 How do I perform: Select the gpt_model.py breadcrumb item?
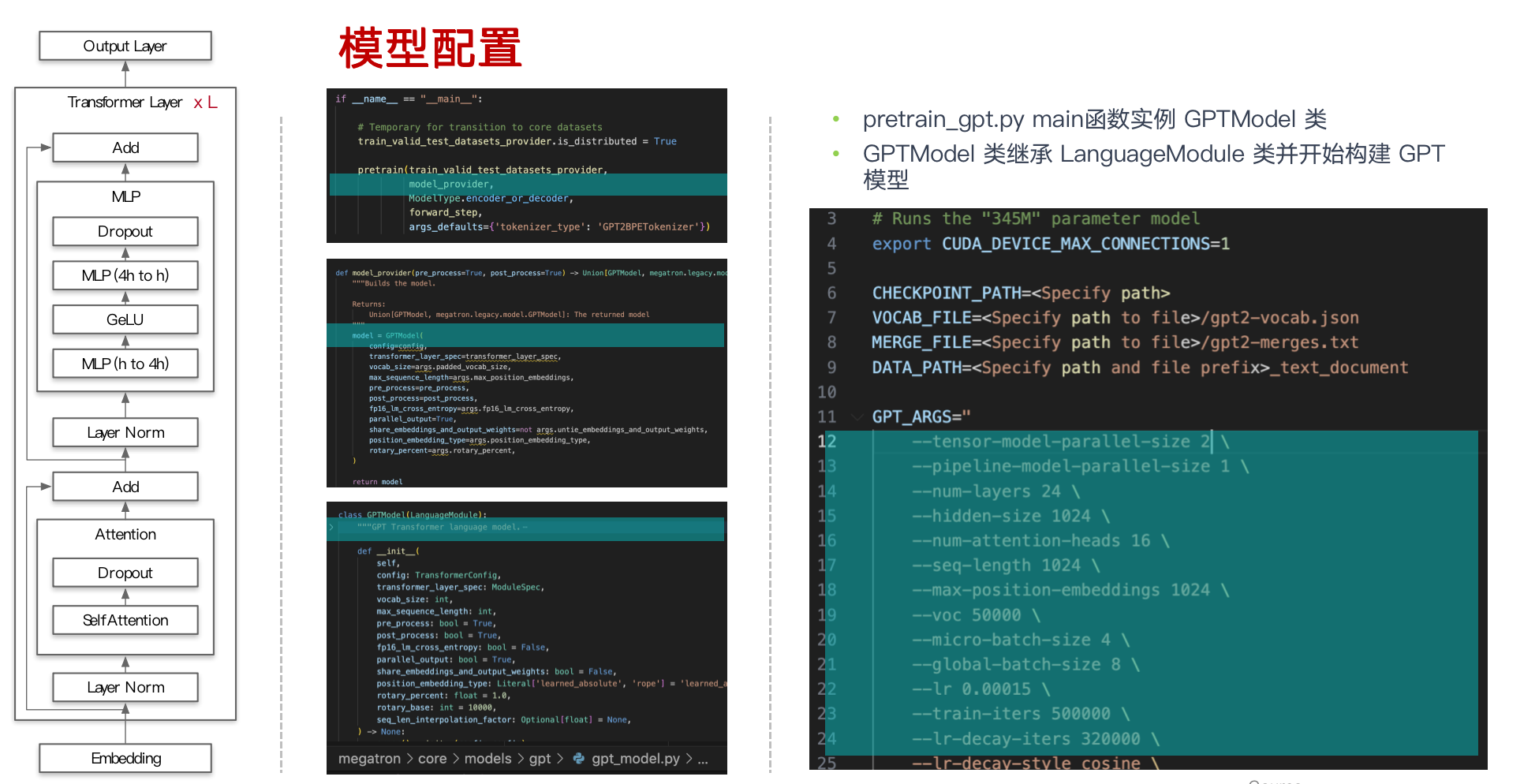click(x=635, y=759)
